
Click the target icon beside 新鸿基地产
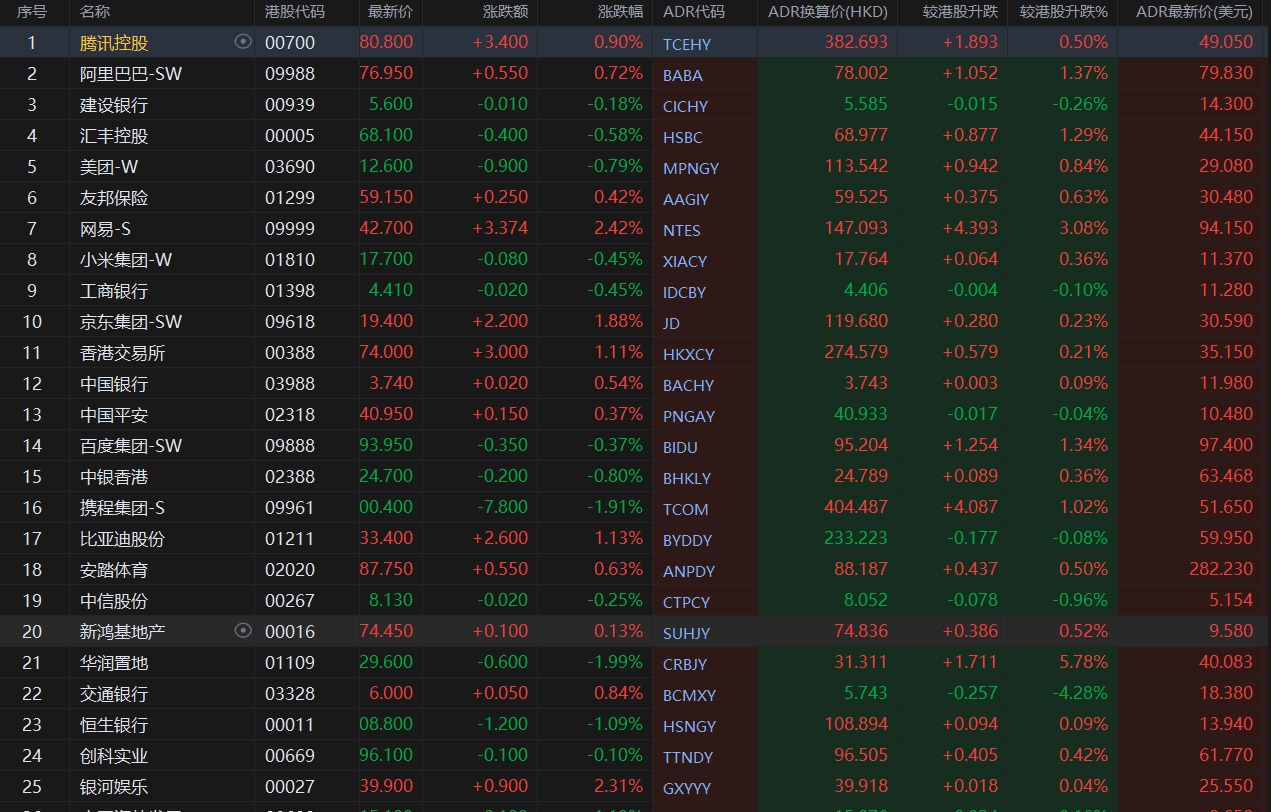tap(242, 630)
